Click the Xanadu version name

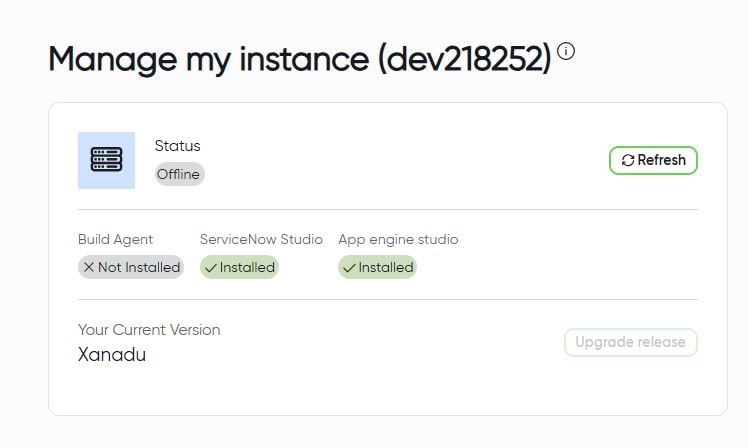click(112, 354)
